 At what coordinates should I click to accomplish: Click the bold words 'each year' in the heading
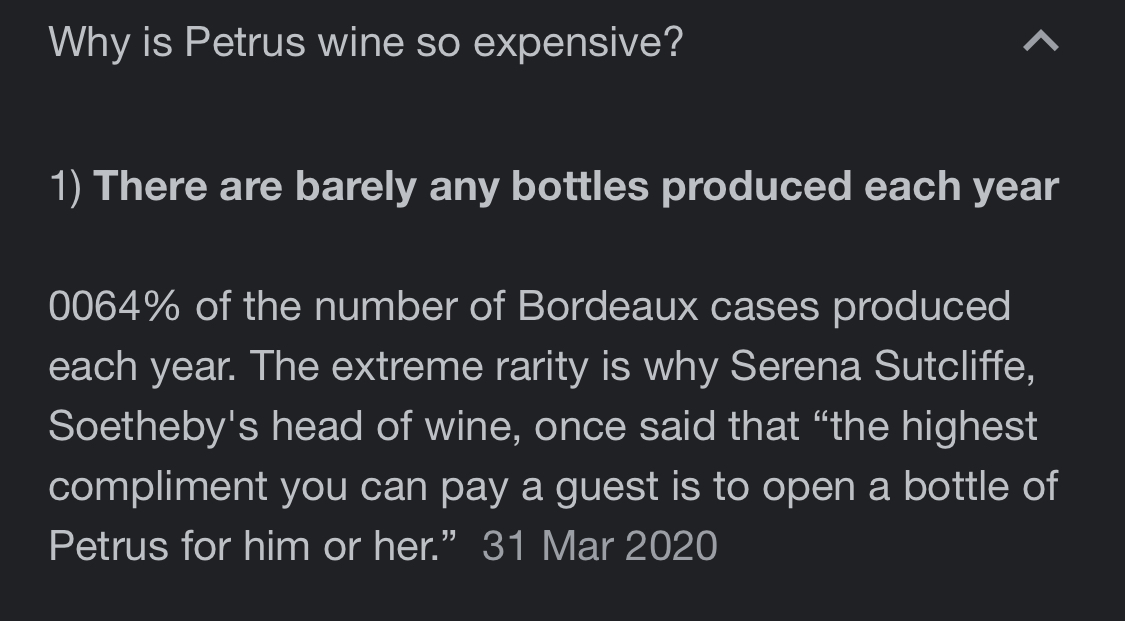click(961, 187)
